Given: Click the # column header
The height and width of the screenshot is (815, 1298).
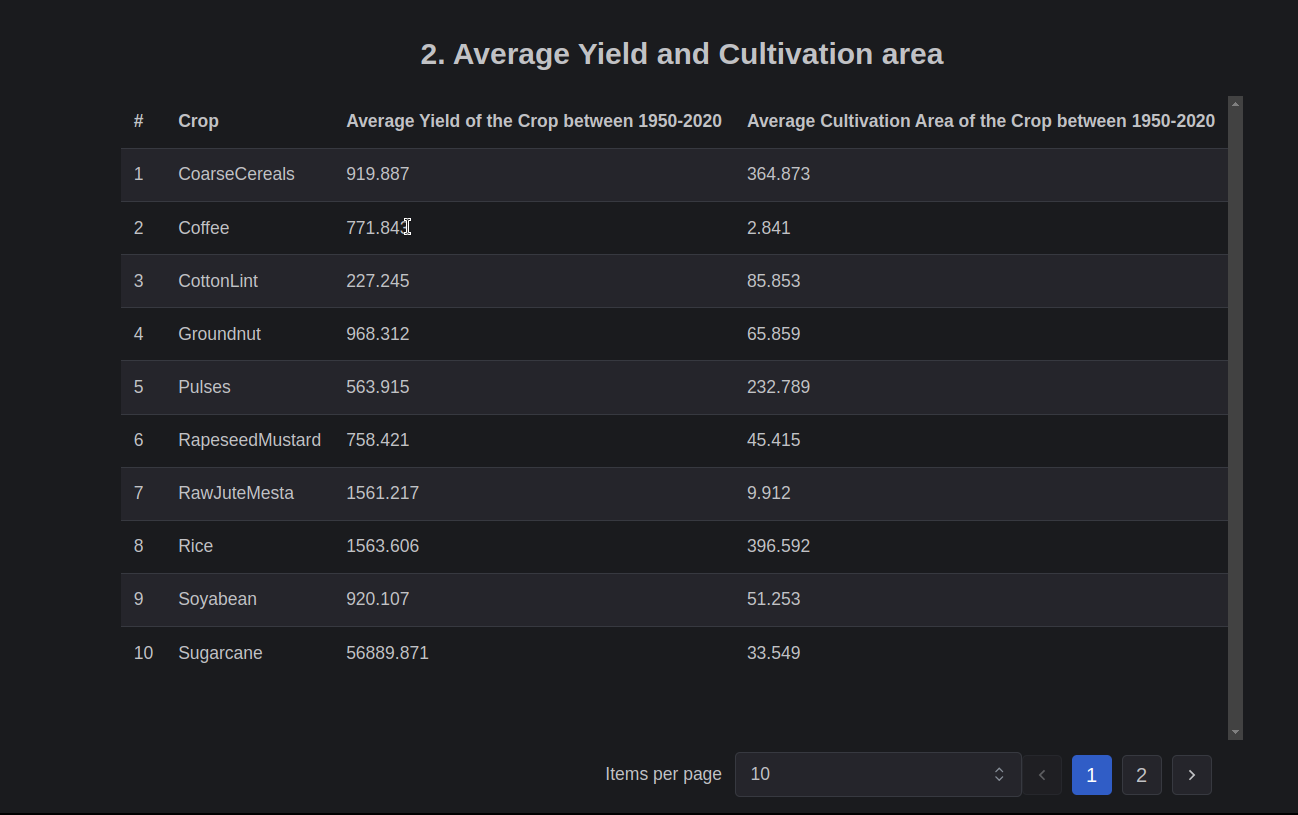Looking at the screenshot, I should click(139, 121).
